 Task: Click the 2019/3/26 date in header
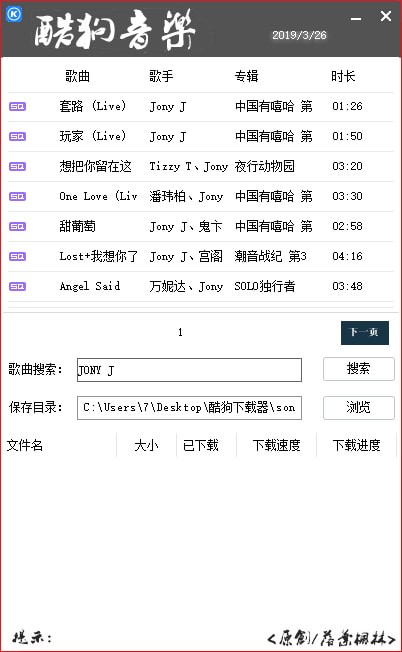coord(299,35)
